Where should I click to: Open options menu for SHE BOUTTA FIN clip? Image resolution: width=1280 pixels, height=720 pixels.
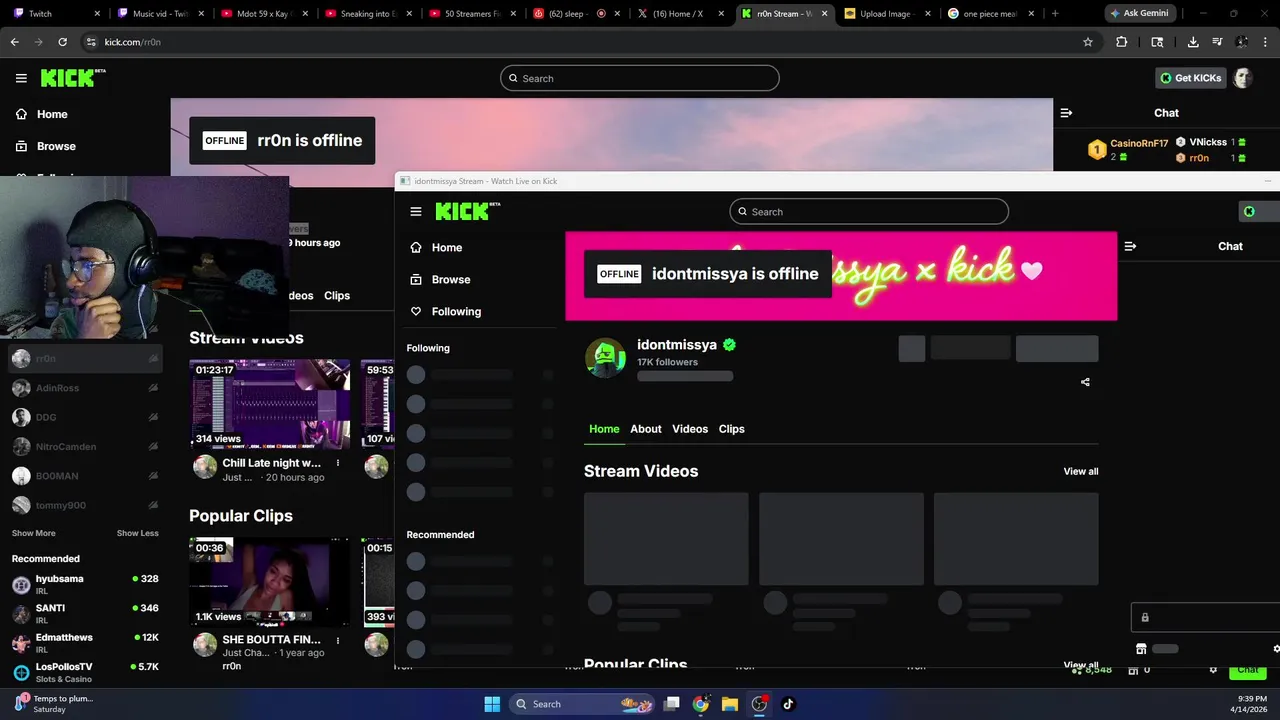tap(338, 640)
